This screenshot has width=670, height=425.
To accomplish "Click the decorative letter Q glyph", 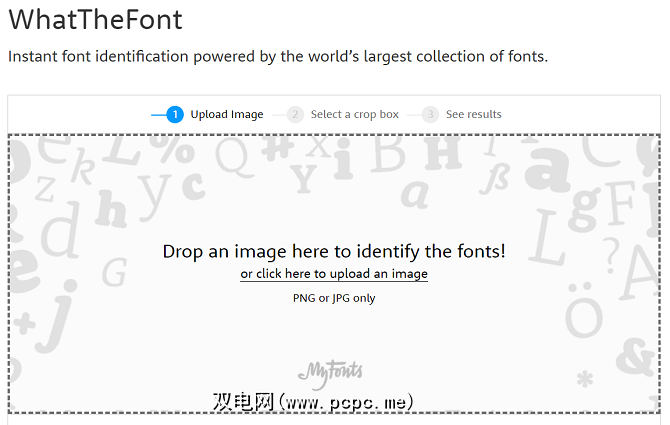I will [x=233, y=155].
